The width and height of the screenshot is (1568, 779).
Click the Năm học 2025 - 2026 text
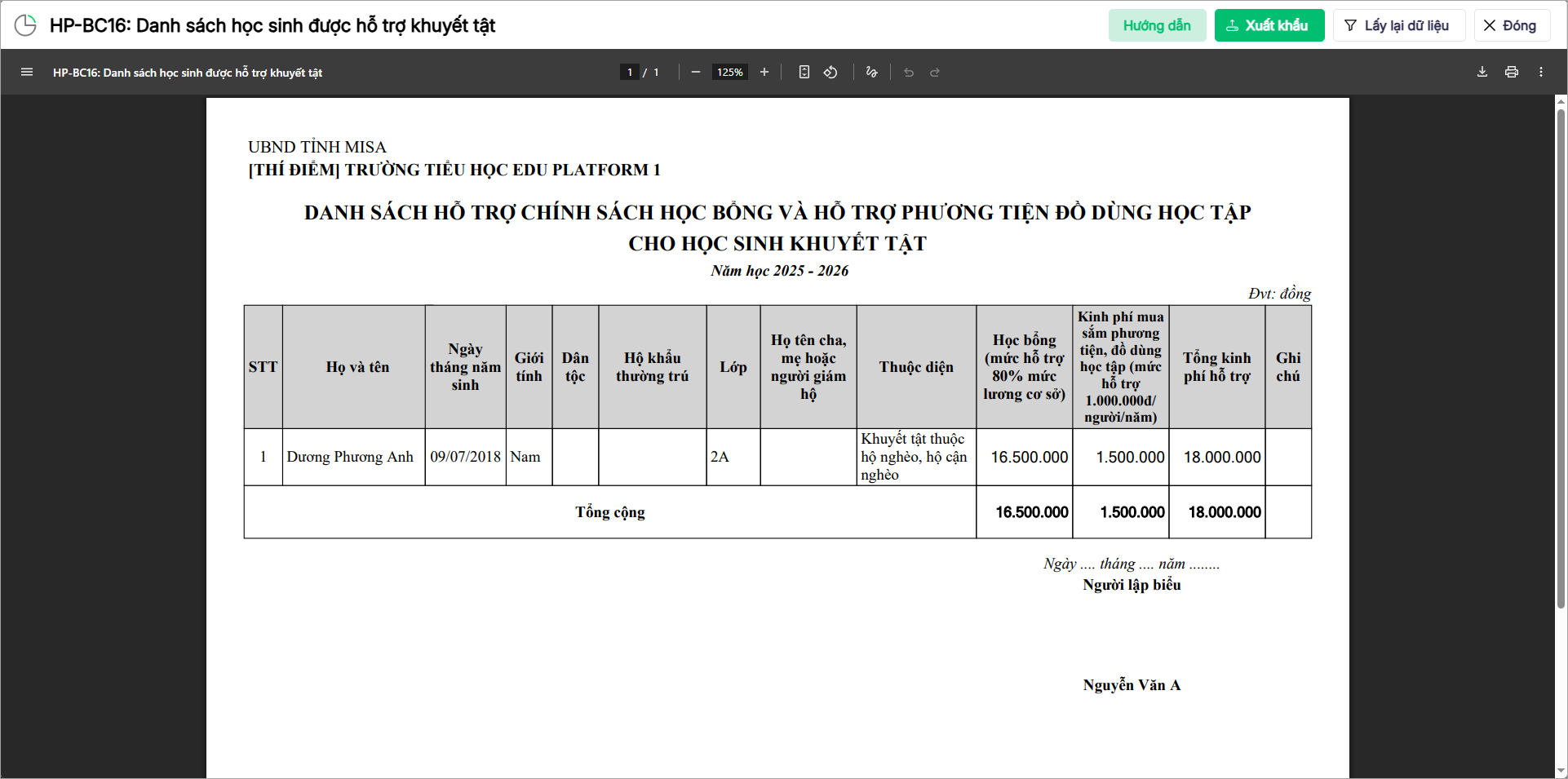[779, 271]
